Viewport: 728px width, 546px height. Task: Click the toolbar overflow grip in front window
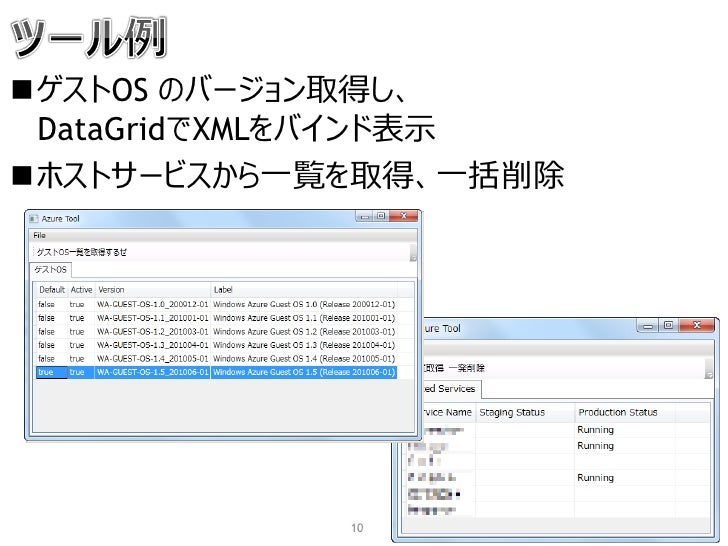[x=413, y=253]
